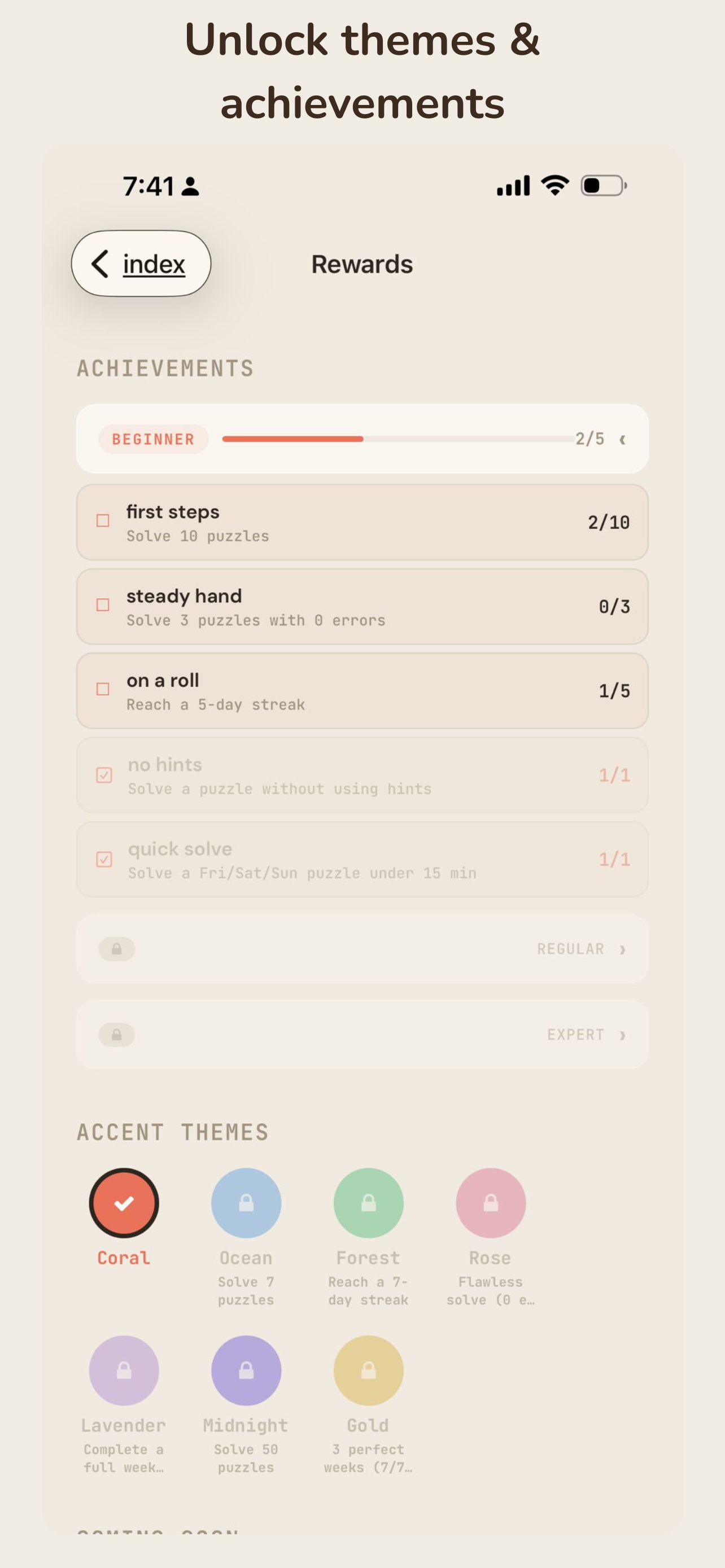725x1568 pixels.
Task: Tap the lock icon on the REGULAR tier row
Action: [x=117, y=949]
